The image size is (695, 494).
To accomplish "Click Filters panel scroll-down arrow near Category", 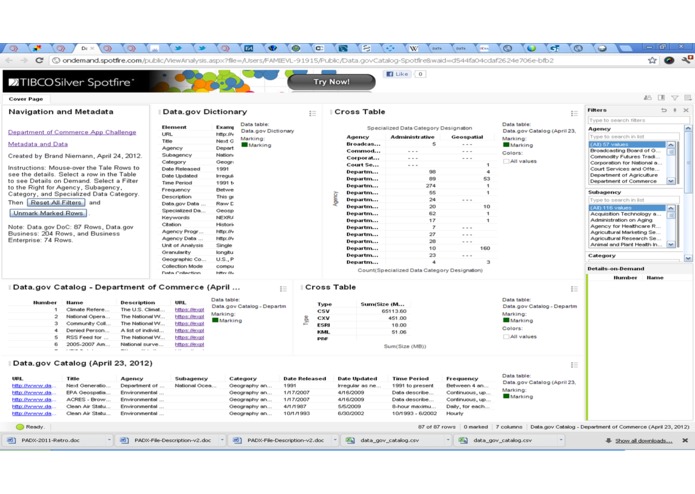I will point(688,258).
